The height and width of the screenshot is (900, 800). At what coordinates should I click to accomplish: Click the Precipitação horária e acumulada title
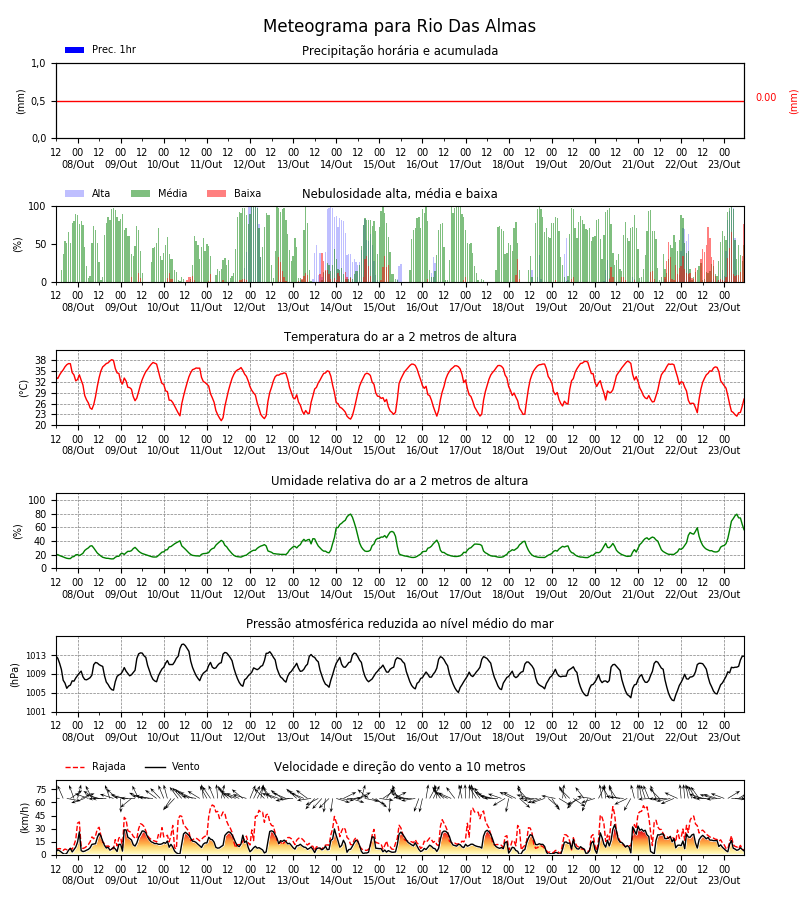click(400, 51)
